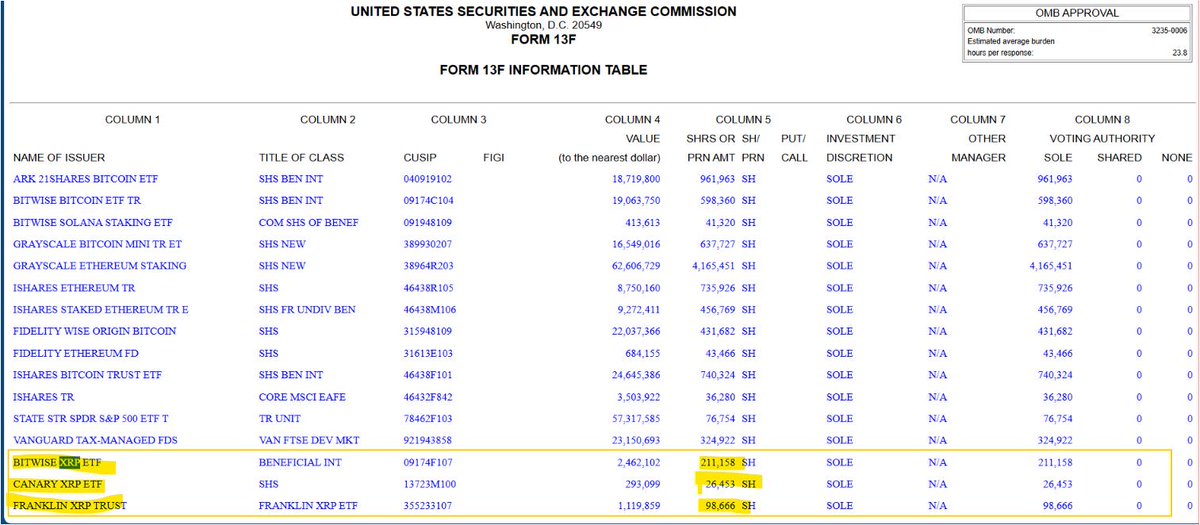The width and height of the screenshot is (1200, 525).
Task: Click SHS FR UNDIV BEN class title
Action: pos(307,310)
